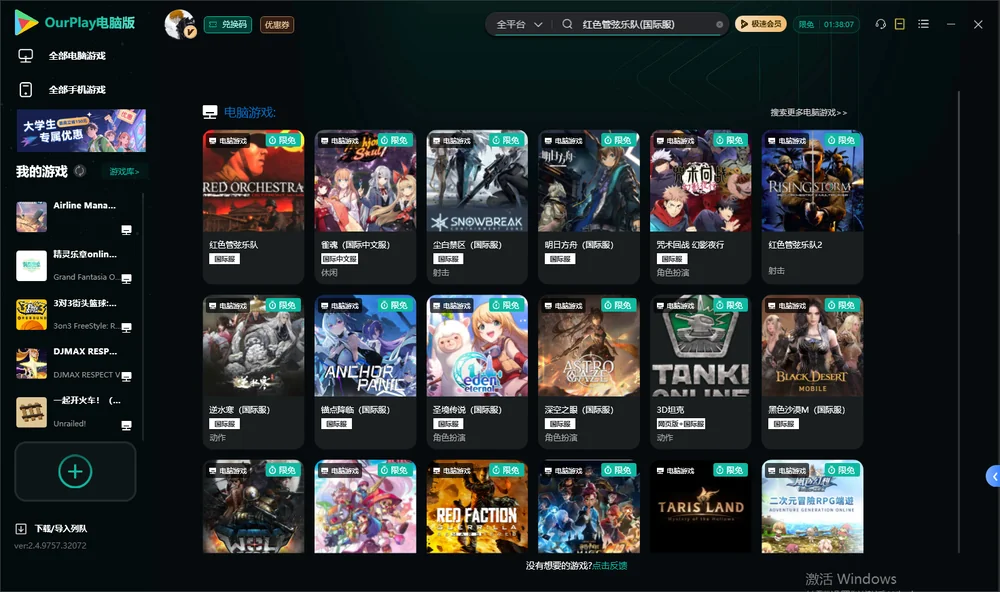Open the 游戏库 link

(124, 172)
